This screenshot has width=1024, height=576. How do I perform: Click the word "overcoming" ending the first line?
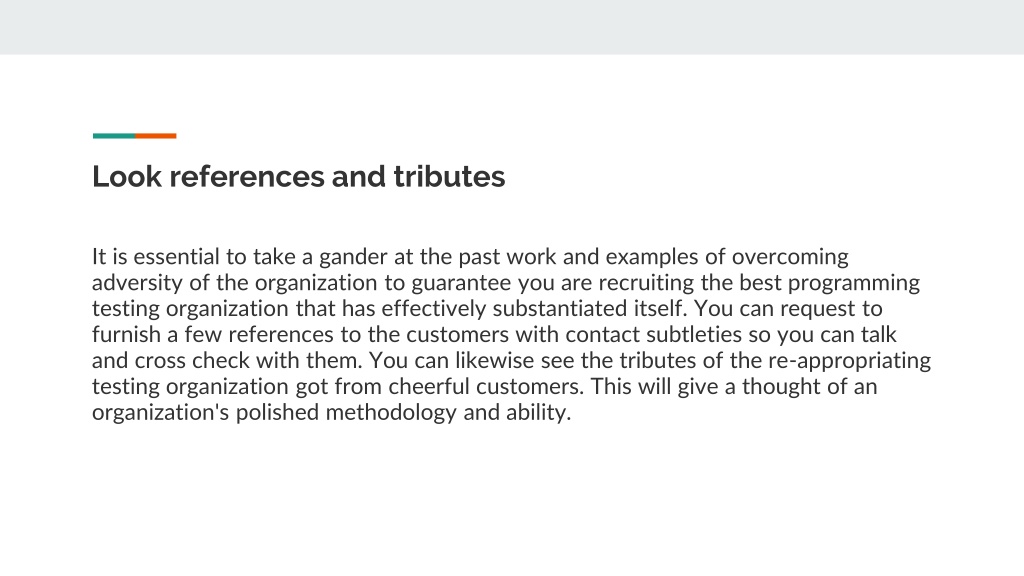coord(790,258)
